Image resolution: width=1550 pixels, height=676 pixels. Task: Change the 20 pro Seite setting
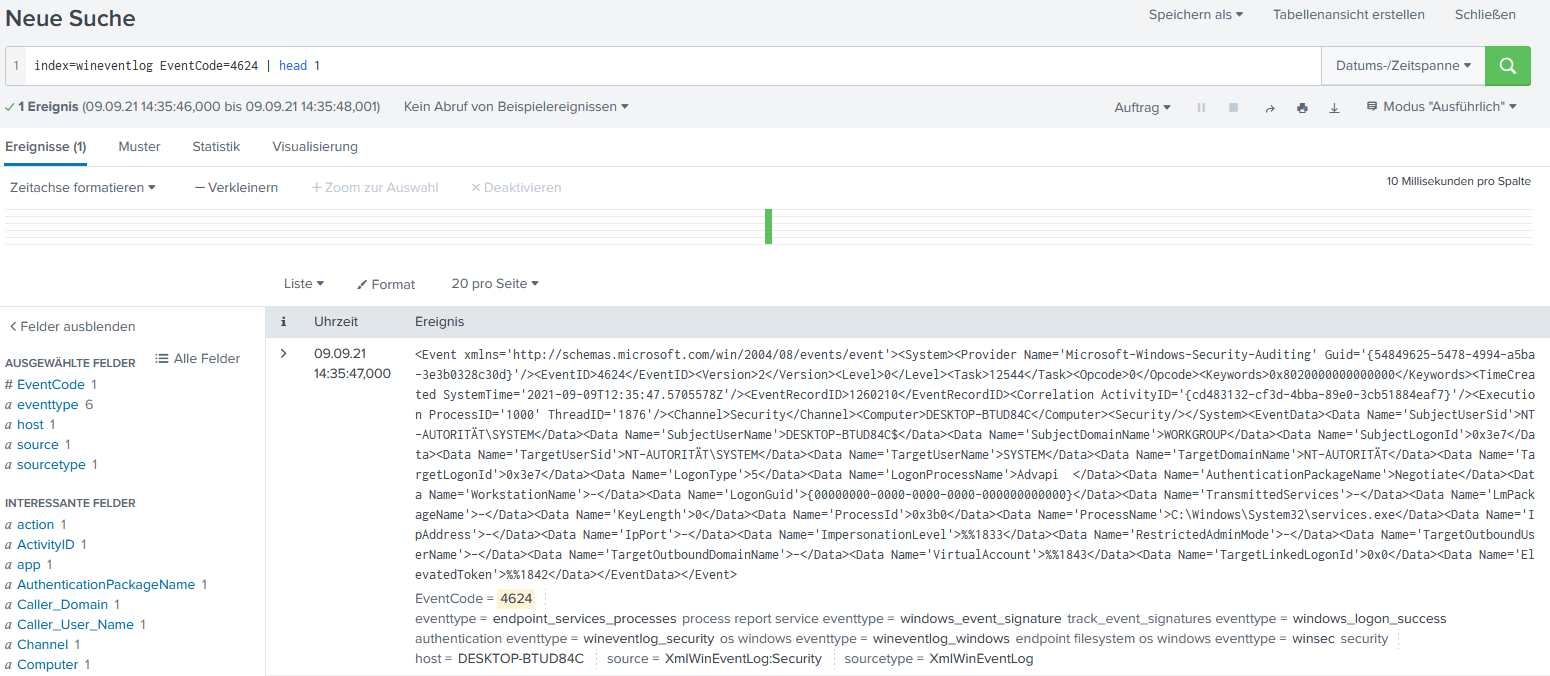[495, 284]
